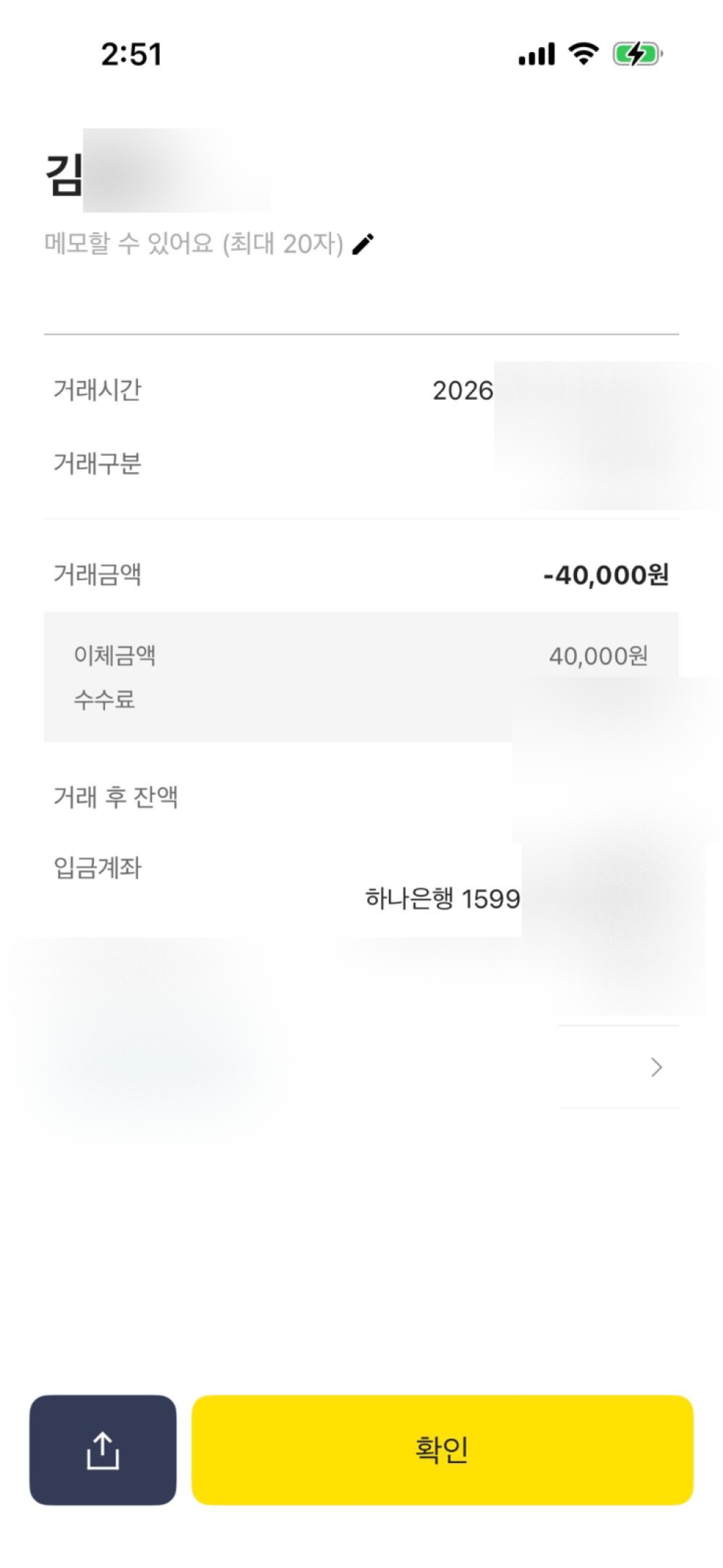Screen dimensions: 723x1568
Task: Tap the share icon button
Action: click(103, 1449)
